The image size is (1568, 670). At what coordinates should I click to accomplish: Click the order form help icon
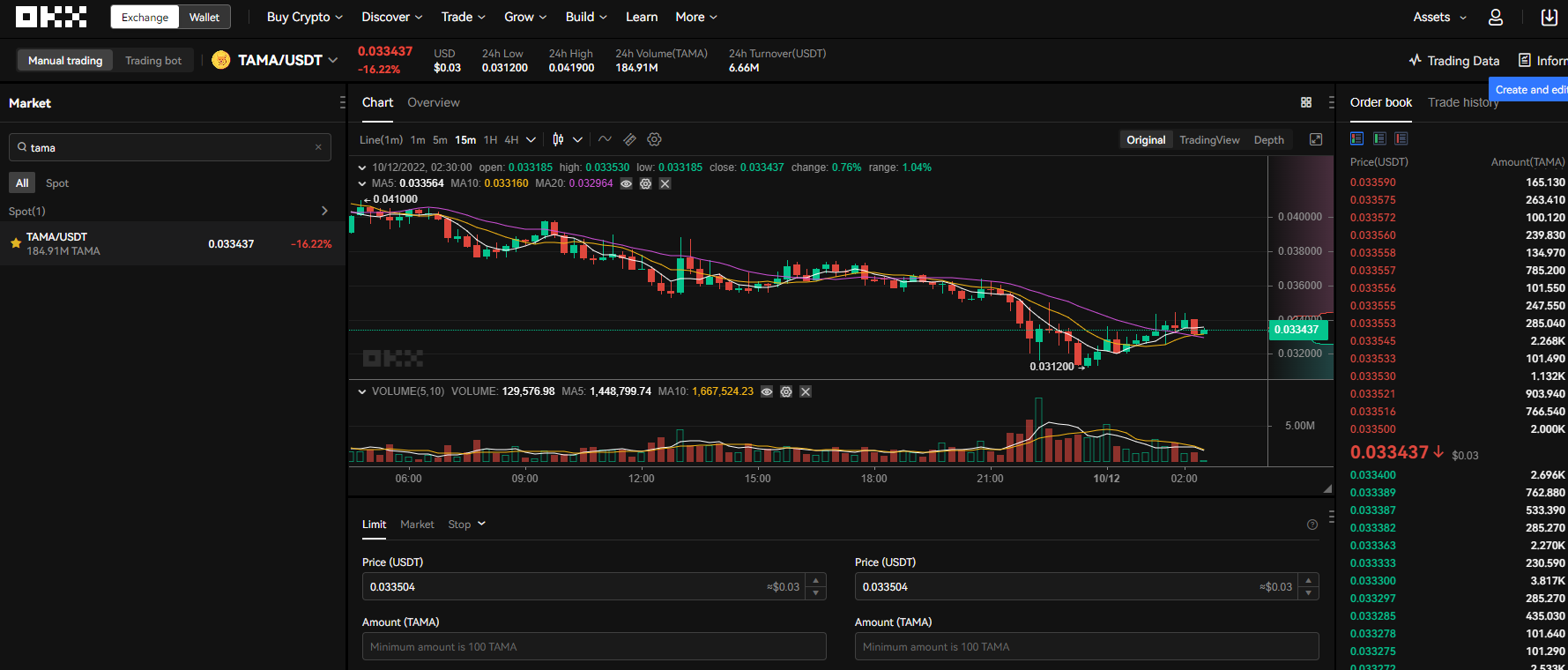pos(1312,525)
